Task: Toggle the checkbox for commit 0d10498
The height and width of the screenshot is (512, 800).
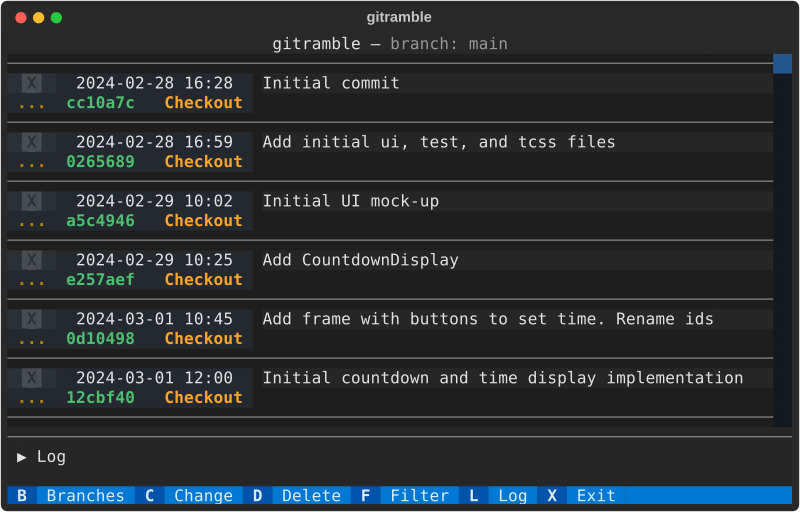Action: [32, 319]
